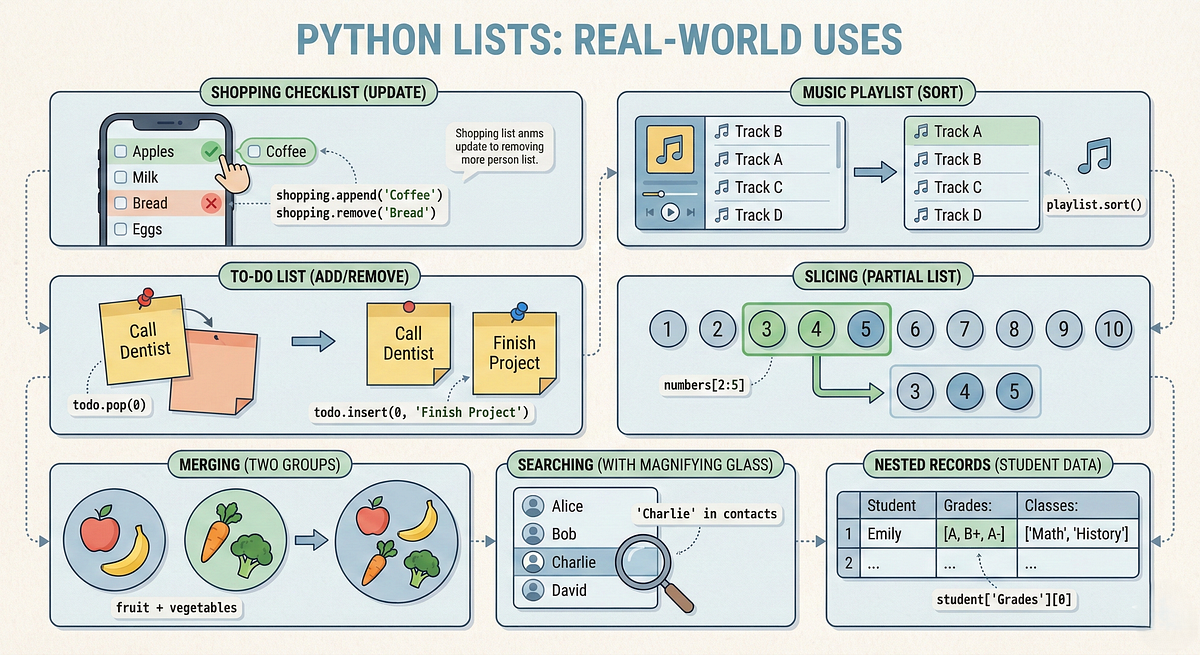
Task: Click the green checkmark beside Apples
Action: click(x=211, y=152)
